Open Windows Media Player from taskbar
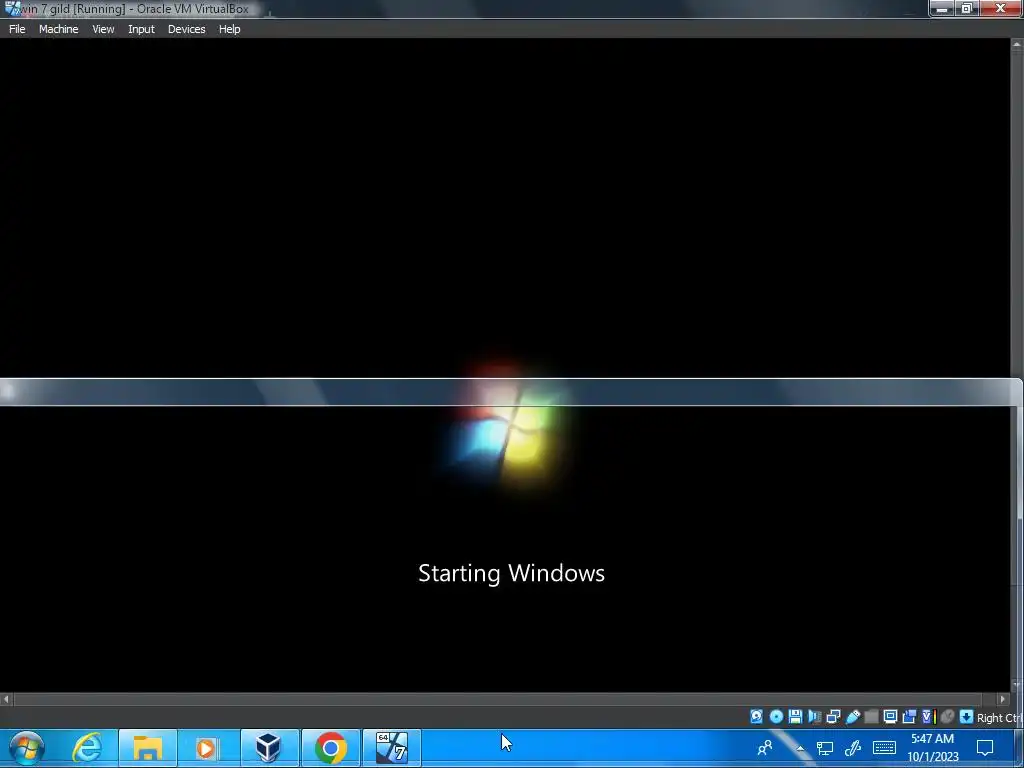Image resolution: width=1024 pixels, height=768 pixels. (206, 748)
